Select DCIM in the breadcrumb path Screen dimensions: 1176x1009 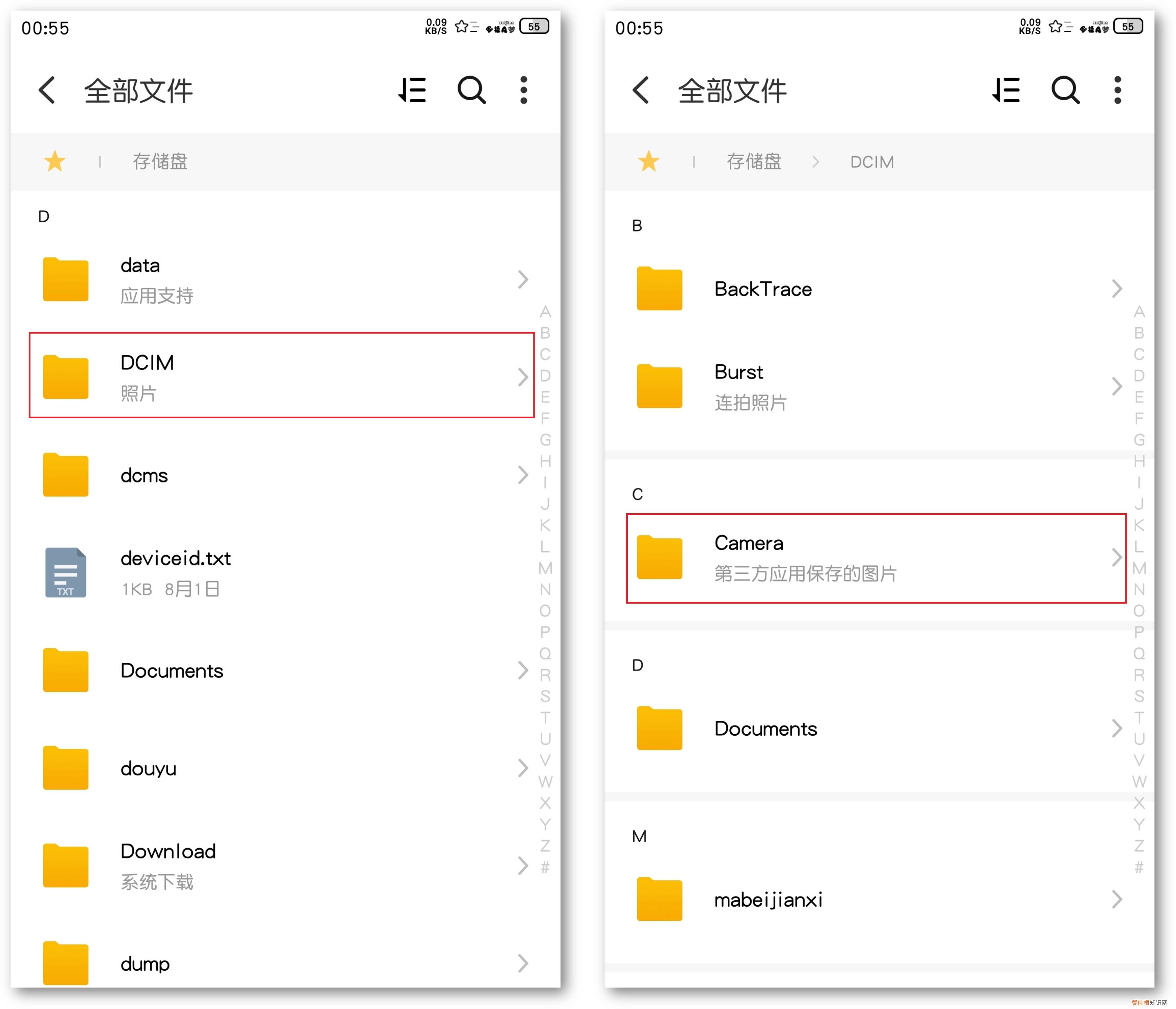[x=871, y=161]
